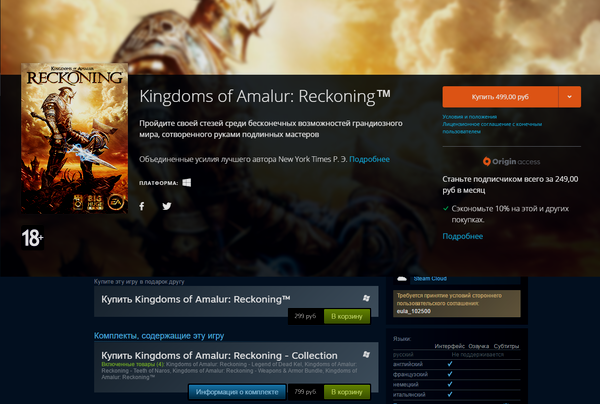
Task: Click Не поддерживается text in русский row
Action: [x=478, y=355]
